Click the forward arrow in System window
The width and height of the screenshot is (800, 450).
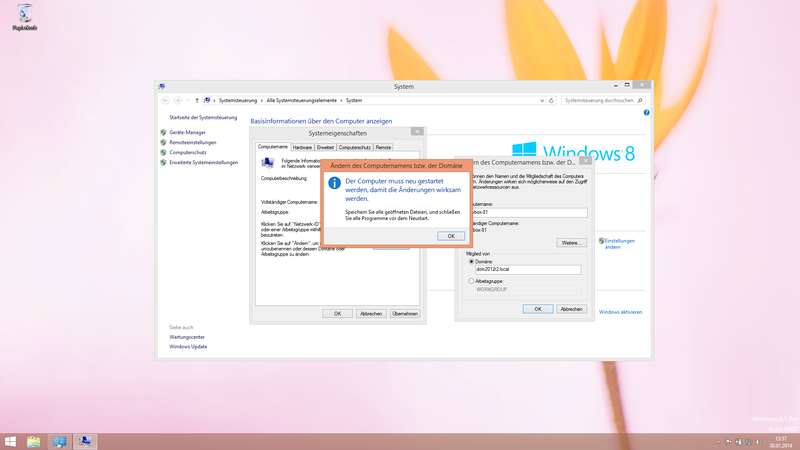178,101
